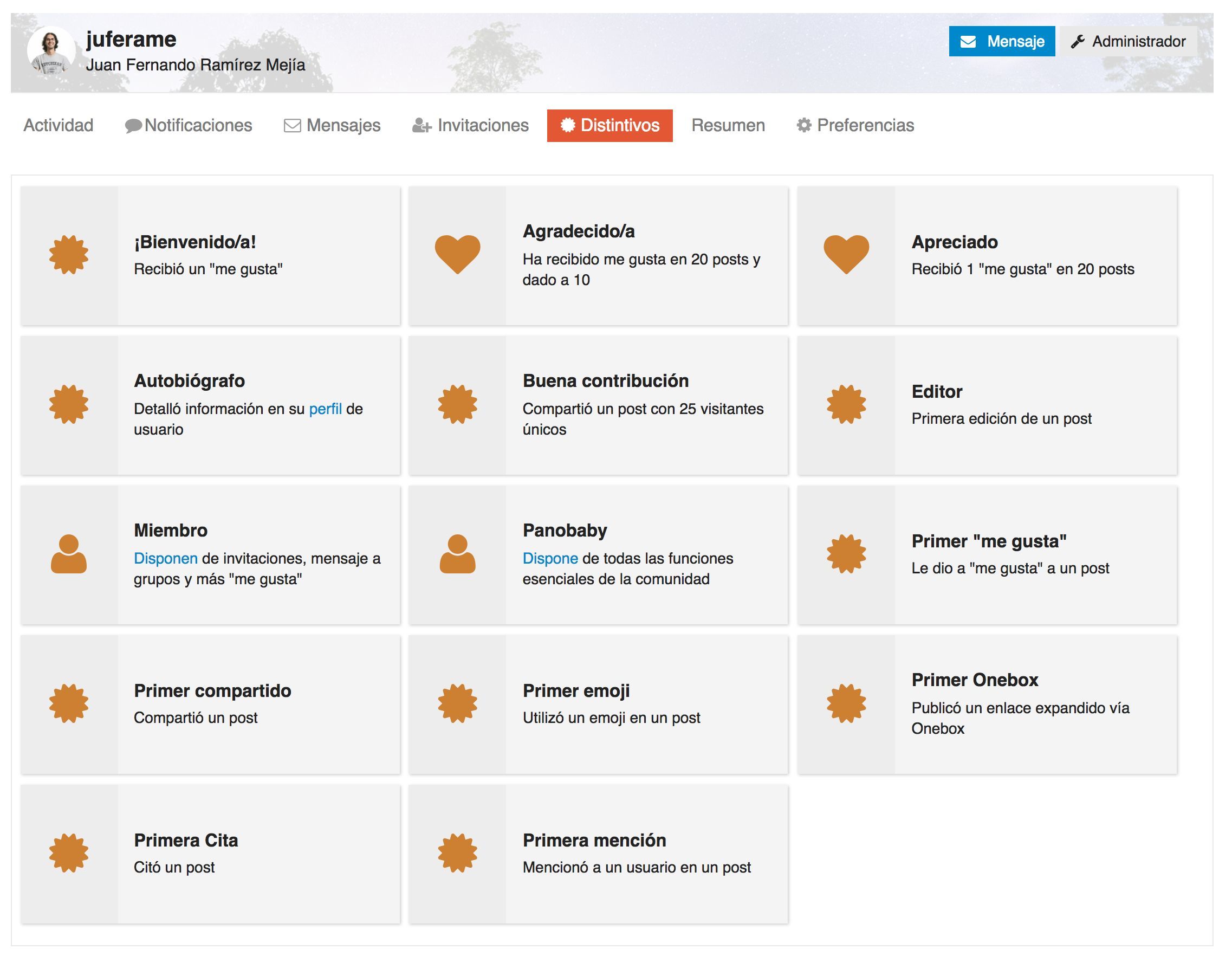The width and height of the screenshot is (1232, 969).
Task: Click the name 'Juan Fernando Ramírez Mejía'
Action: [x=196, y=64]
